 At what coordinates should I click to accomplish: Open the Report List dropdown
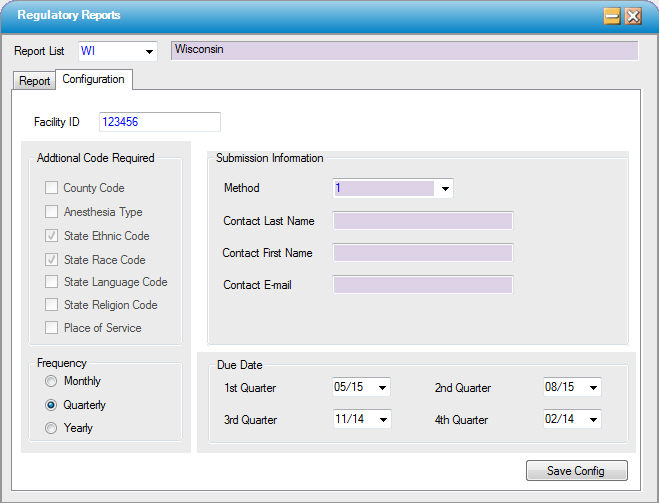pyautogui.click(x=149, y=51)
